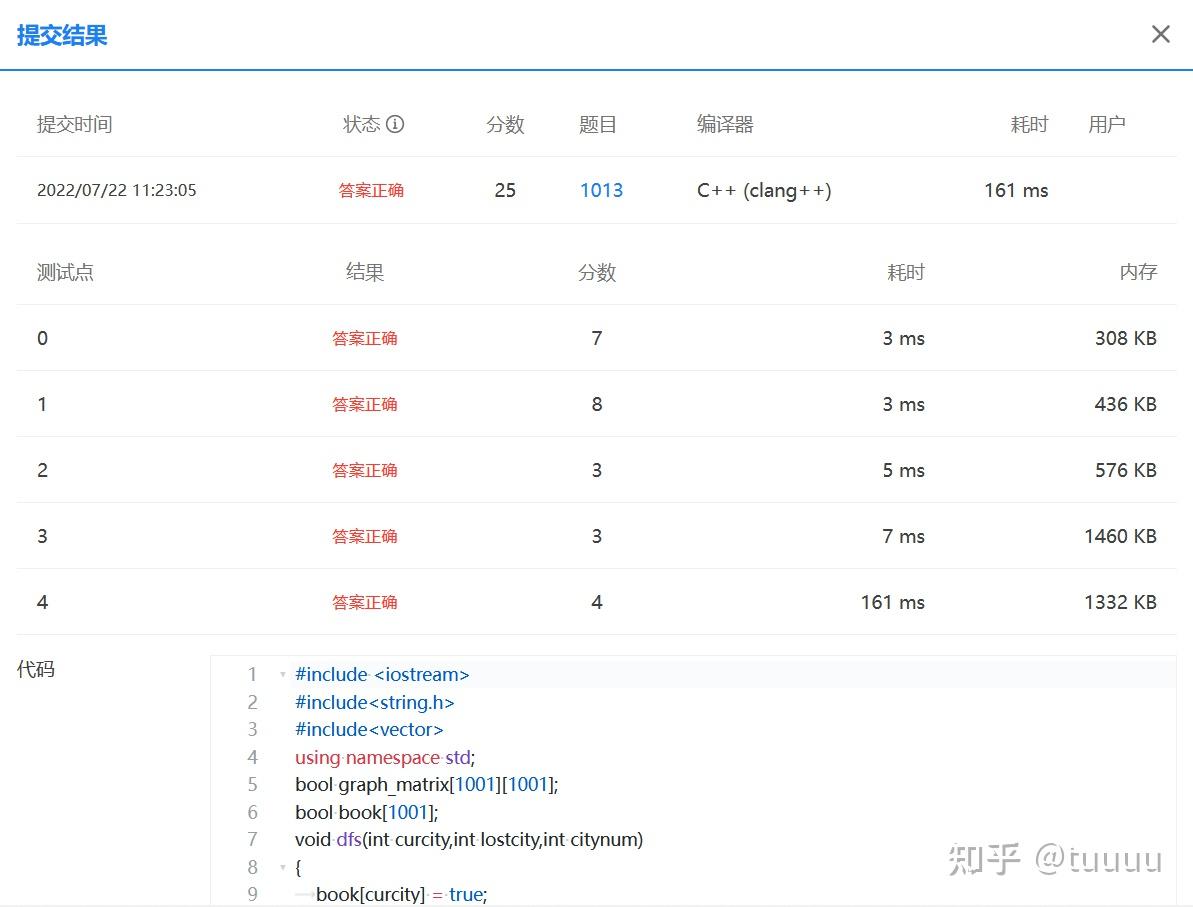Click the overall score 25
This screenshot has width=1193, height=907.
tap(505, 190)
